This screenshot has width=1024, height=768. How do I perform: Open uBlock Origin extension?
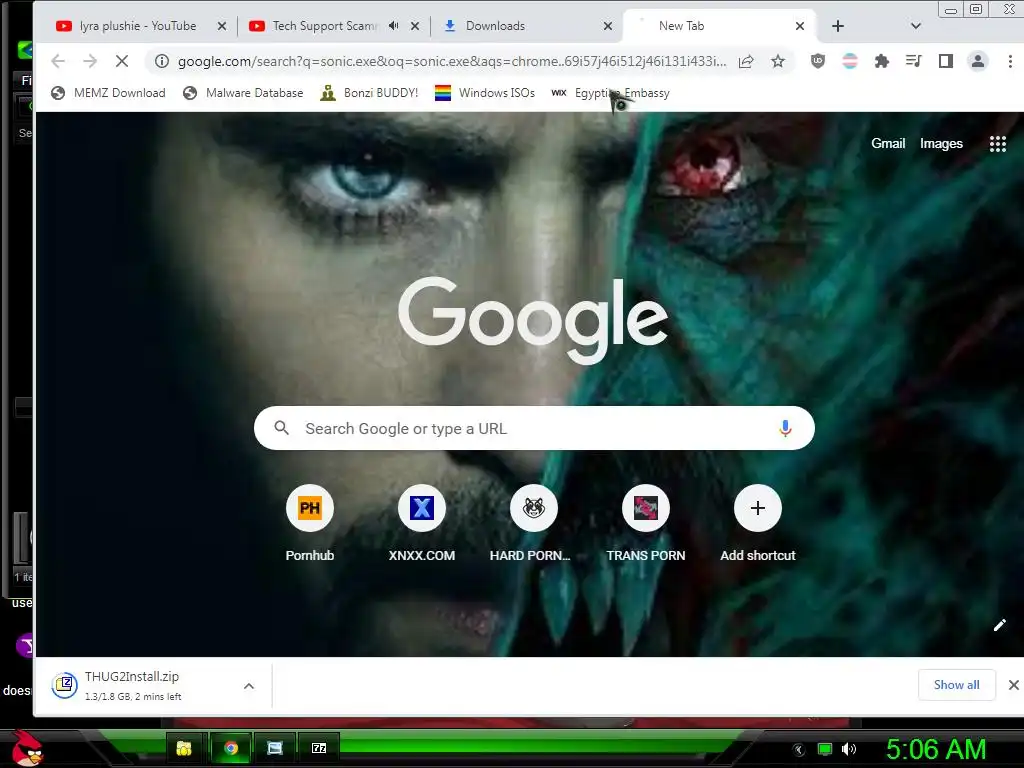818,61
